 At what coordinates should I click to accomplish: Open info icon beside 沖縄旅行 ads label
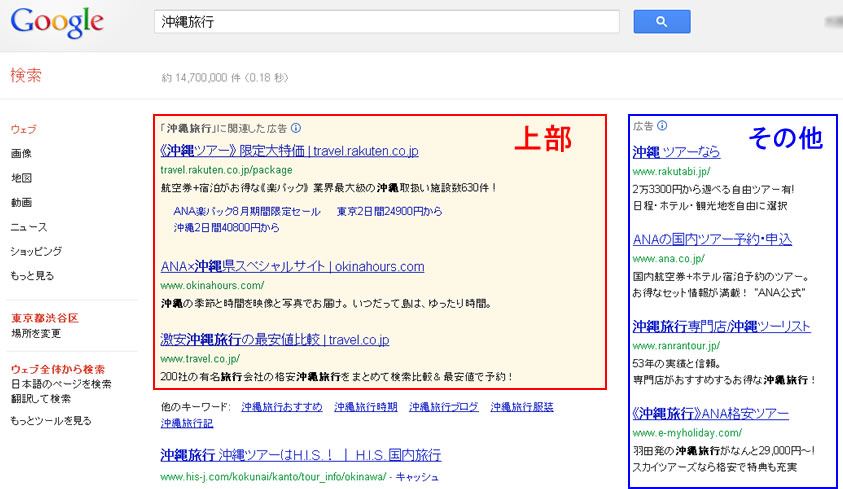(x=296, y=128)
